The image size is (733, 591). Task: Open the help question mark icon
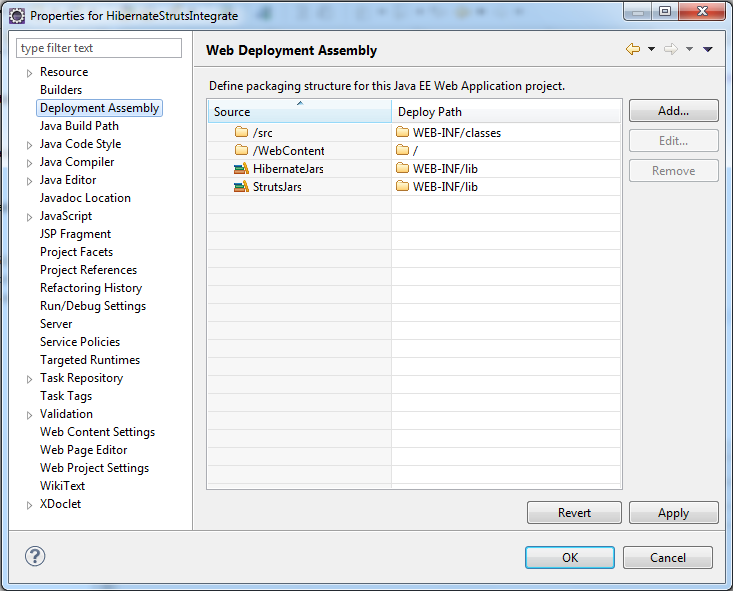pyautogui.click(x=35, y=556)
